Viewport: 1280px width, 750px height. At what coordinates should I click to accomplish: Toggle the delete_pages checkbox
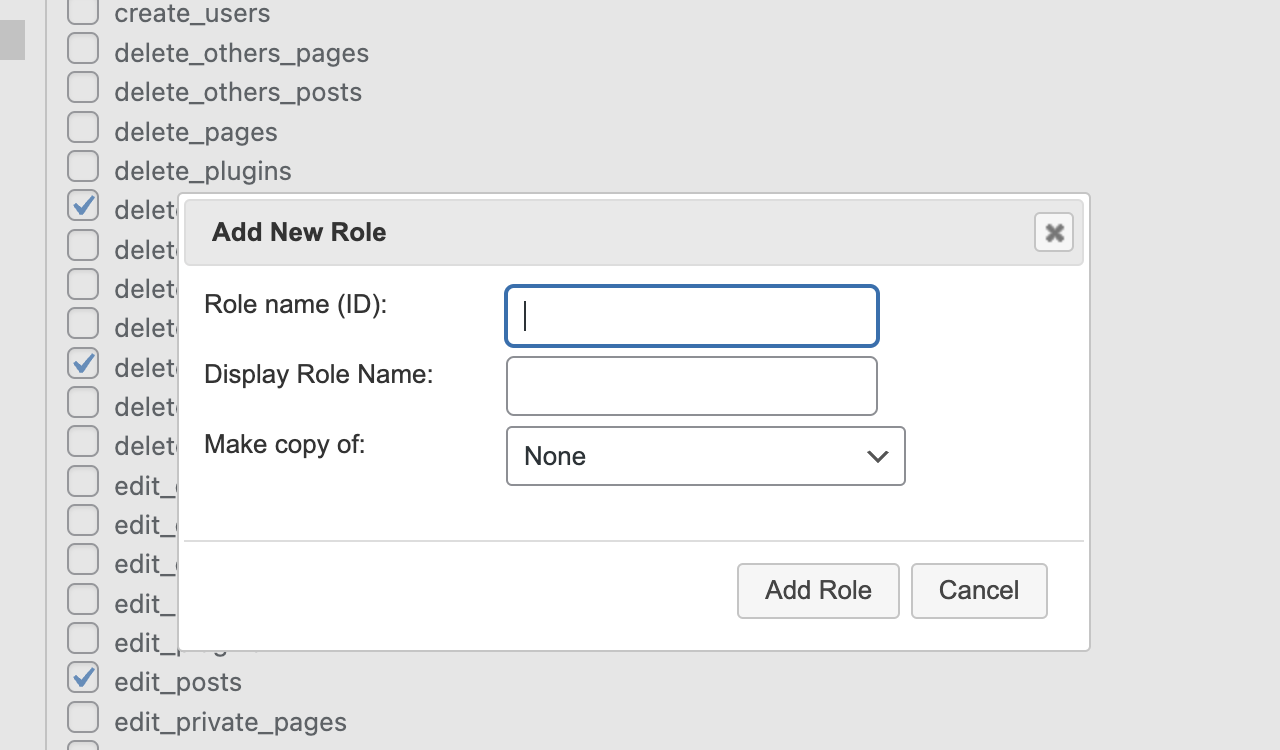[x=83, y=128]
